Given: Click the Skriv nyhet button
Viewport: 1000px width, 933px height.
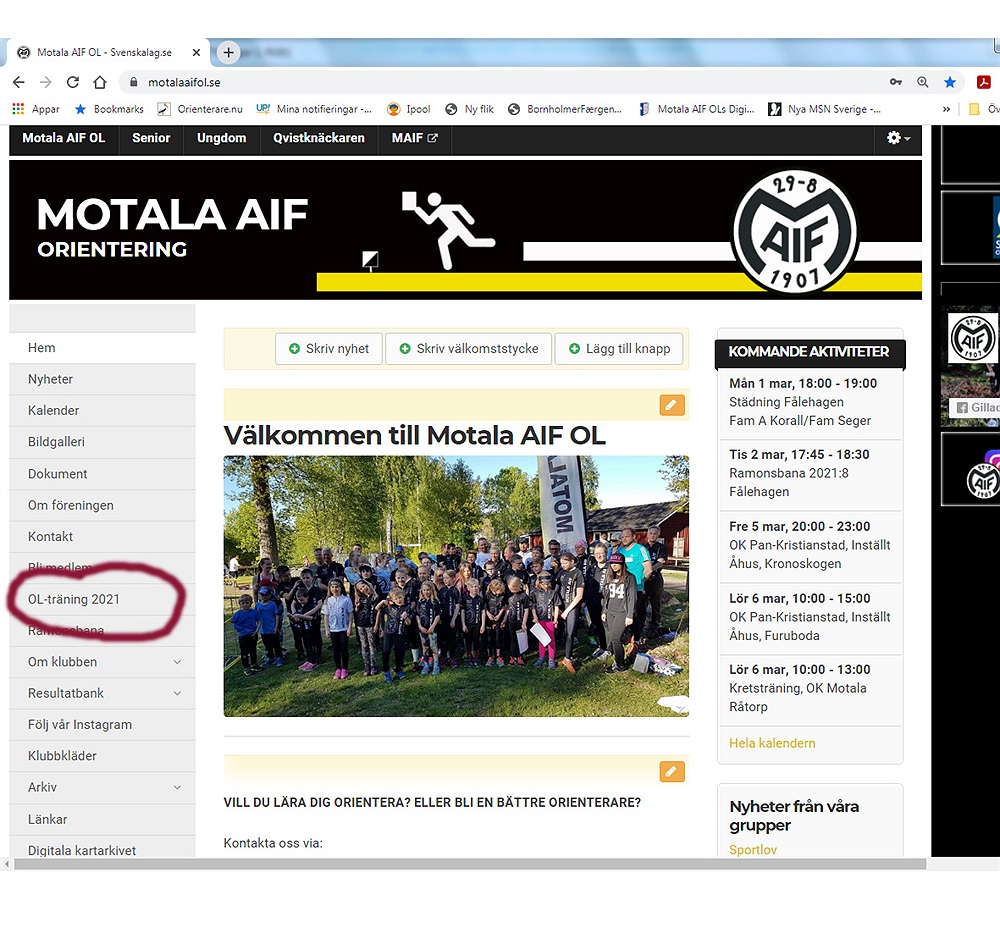Looking at the screenshot, I should (328, 349).
